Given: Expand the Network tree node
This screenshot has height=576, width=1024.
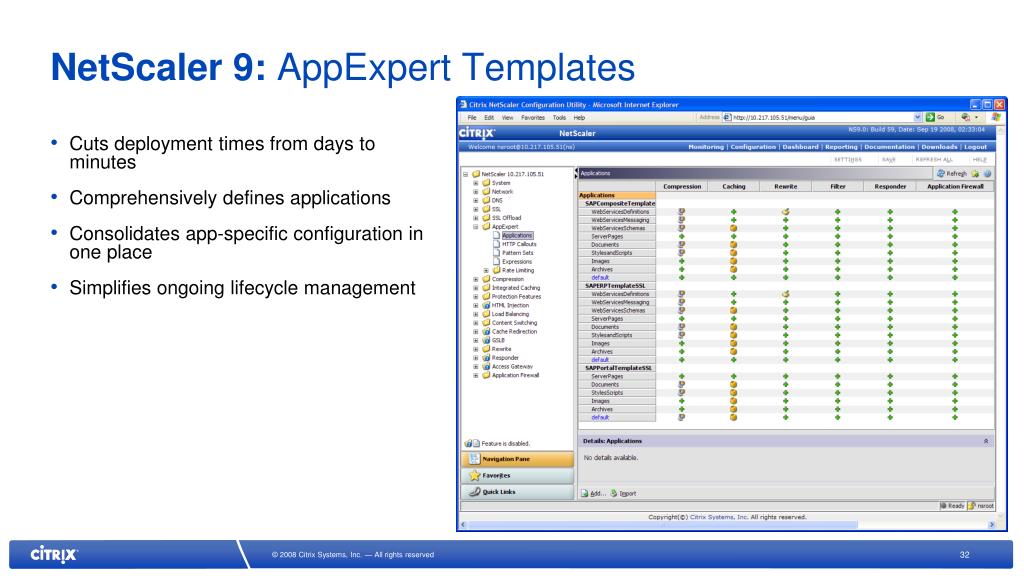Looking at the screenshot, I should pos(476,192).
